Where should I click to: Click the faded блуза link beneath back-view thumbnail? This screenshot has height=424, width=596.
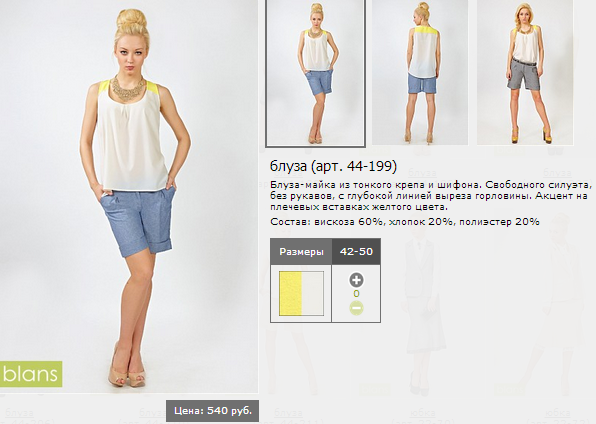pyautogui.click(x=422, y=173)
